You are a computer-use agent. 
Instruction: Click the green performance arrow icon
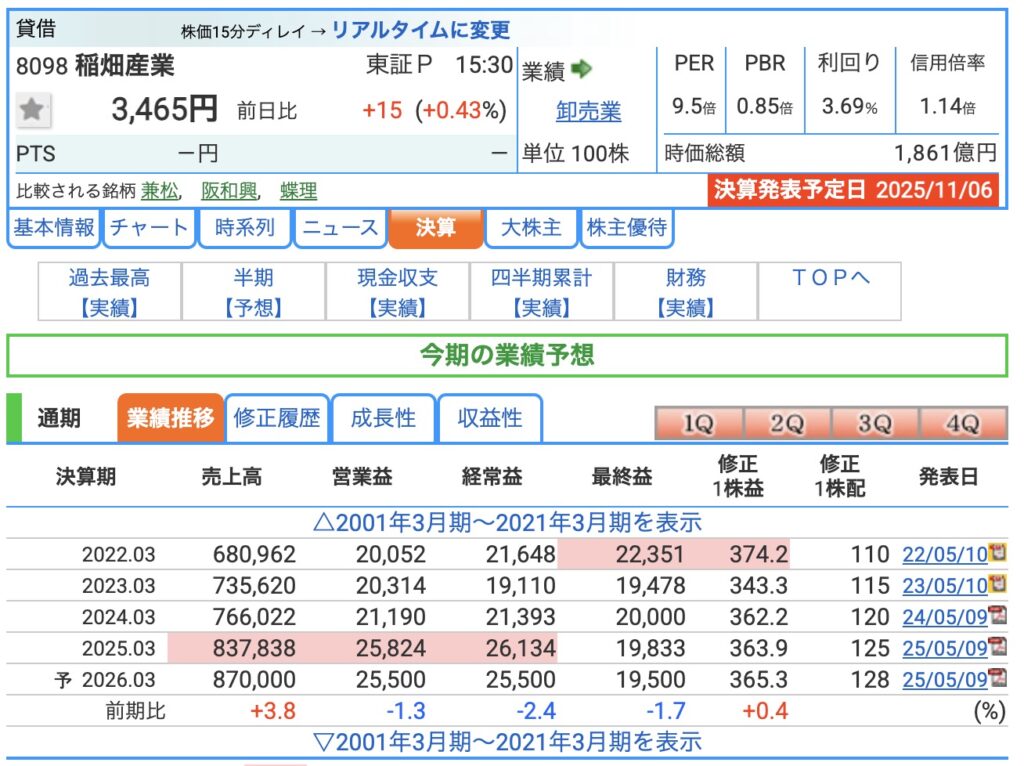click(x=582, y=69)
